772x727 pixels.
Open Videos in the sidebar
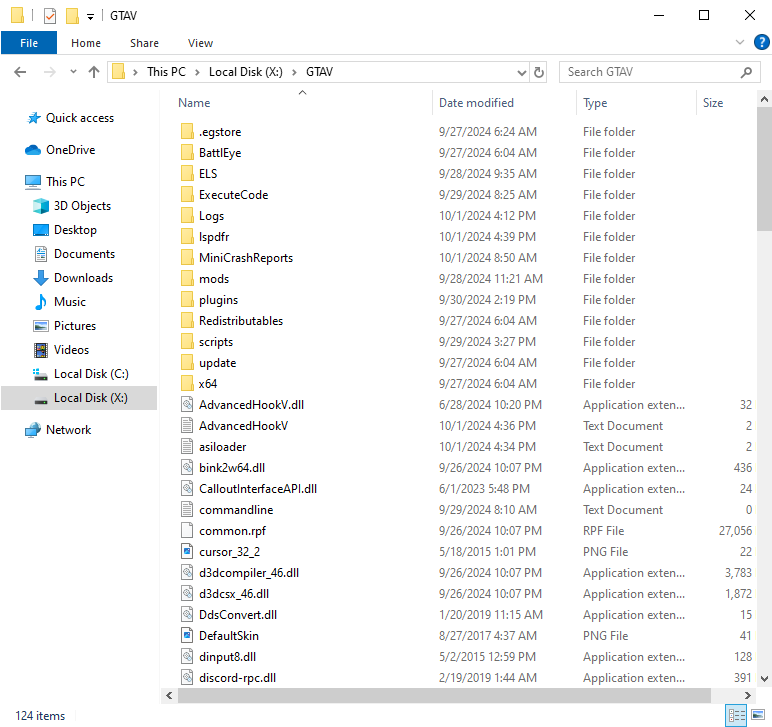coord(71,350)
